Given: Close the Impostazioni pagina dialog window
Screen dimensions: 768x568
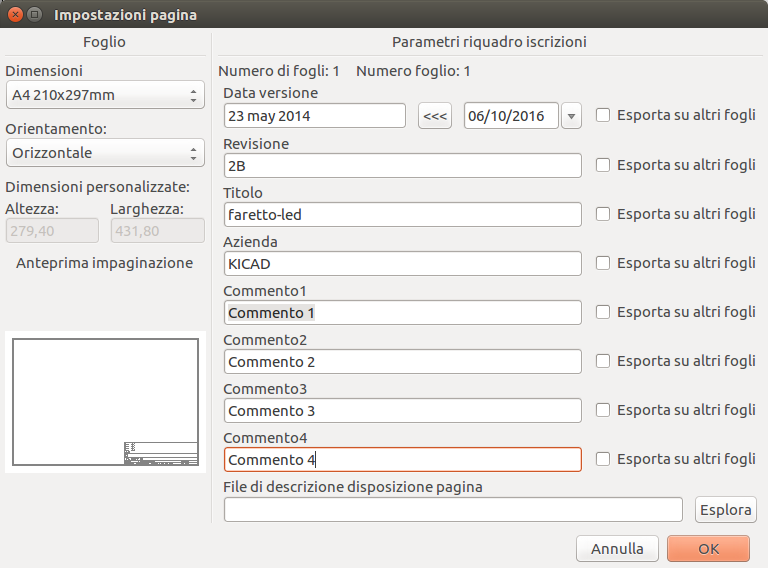Looking at the screenshot, I should click(15, 15).
